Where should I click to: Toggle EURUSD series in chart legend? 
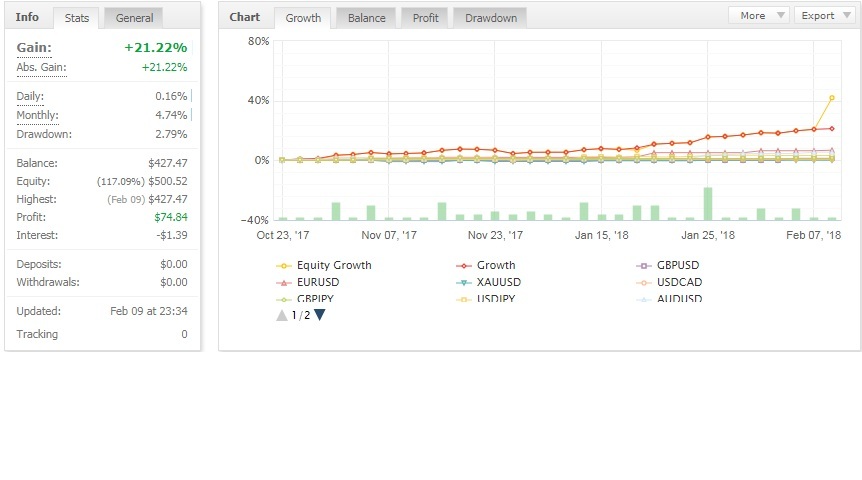click(x=308, y=282)
